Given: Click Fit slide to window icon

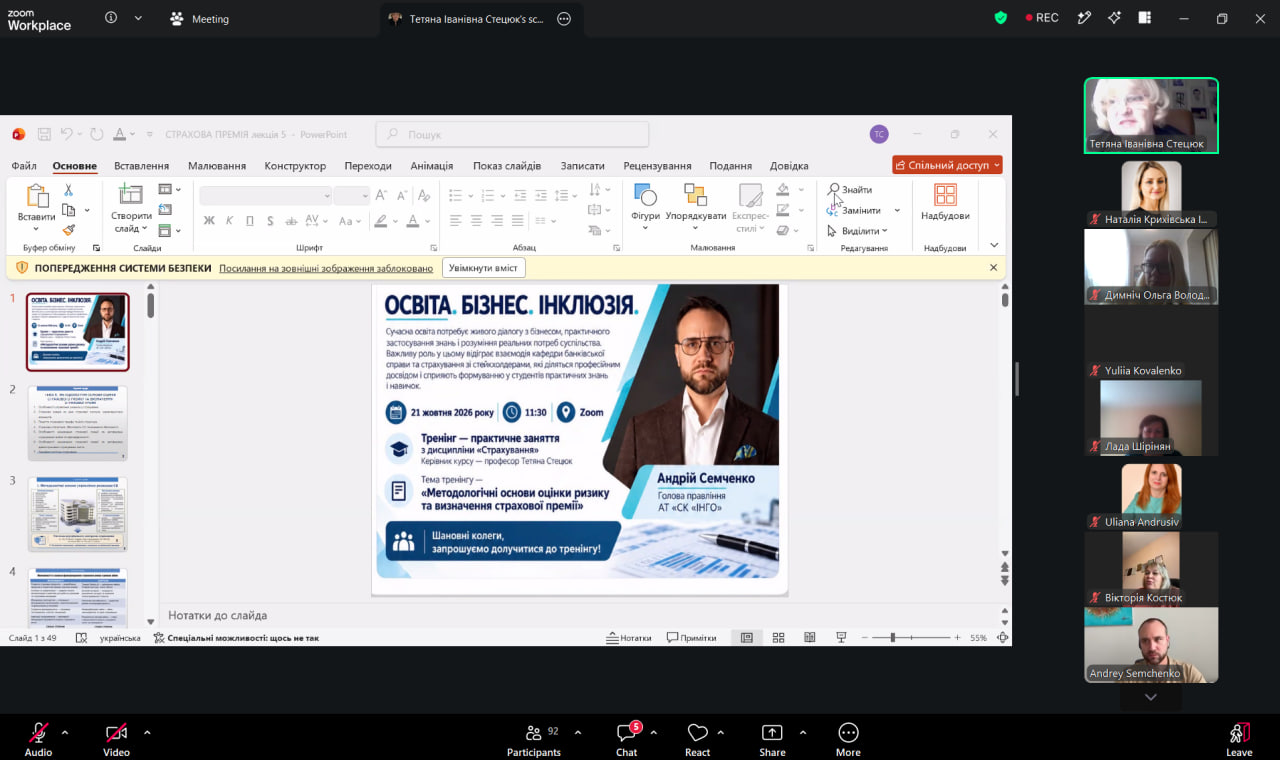Looking at the screenshot, I should tap(1002, 637).
